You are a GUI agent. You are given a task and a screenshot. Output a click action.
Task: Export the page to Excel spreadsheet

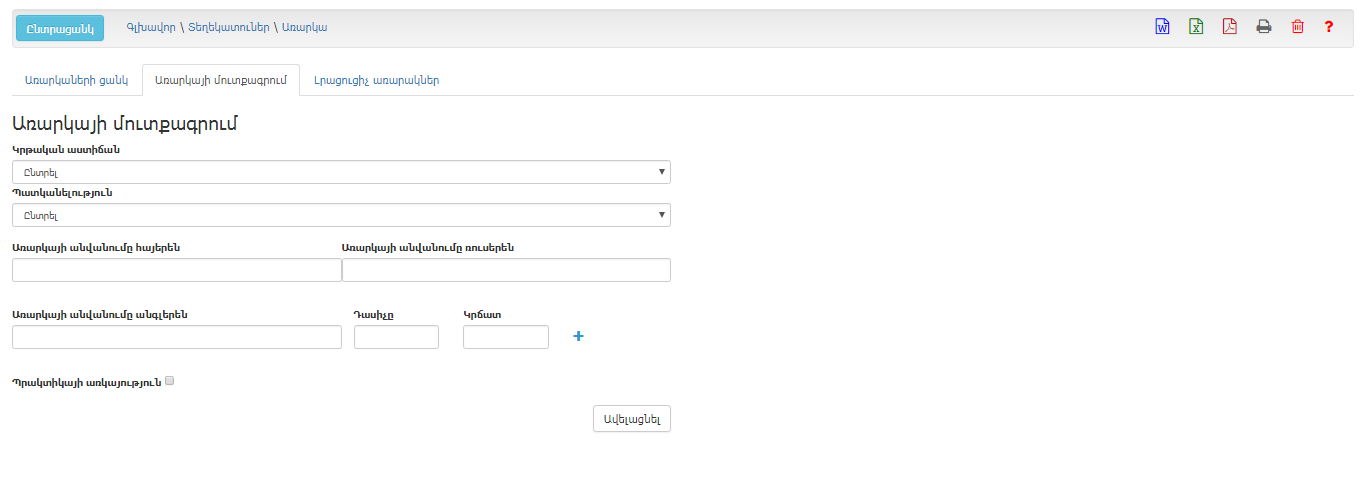coord(1196,27)
